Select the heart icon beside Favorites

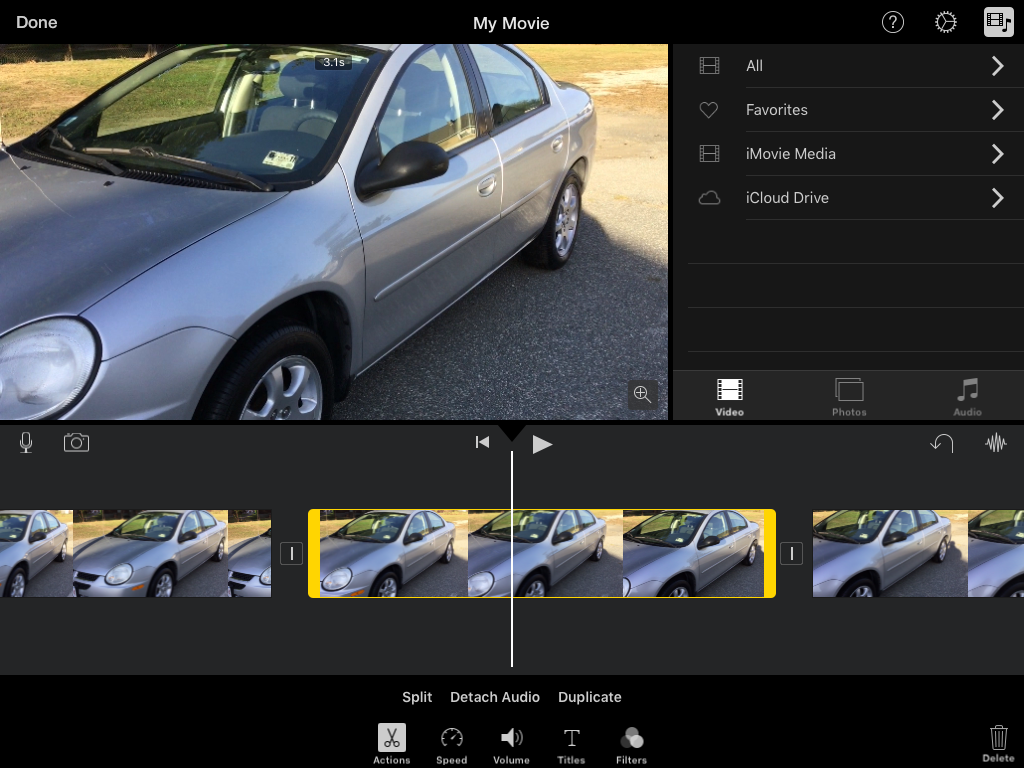coord(709,110)
